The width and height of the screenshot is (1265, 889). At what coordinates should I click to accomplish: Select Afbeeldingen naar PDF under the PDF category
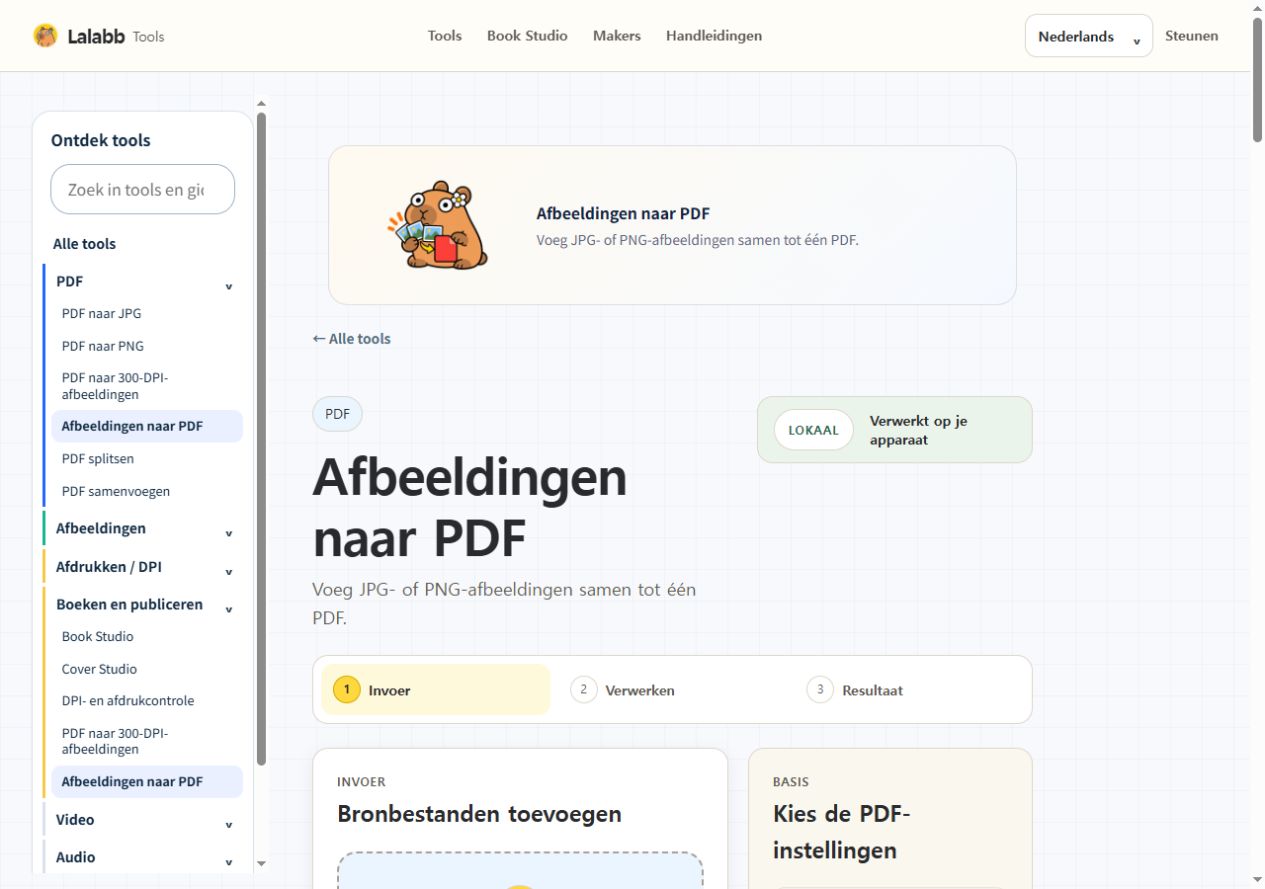pyautogui.click(x=146, y=426)
